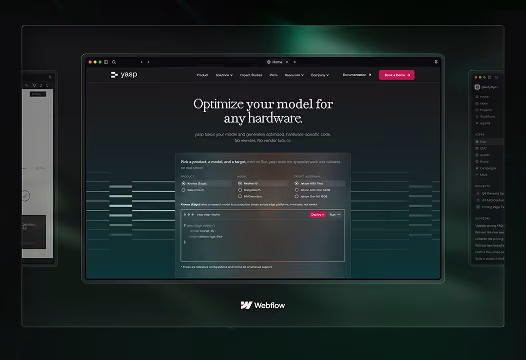Go forward with the browser forward arrow

point(148,62)
